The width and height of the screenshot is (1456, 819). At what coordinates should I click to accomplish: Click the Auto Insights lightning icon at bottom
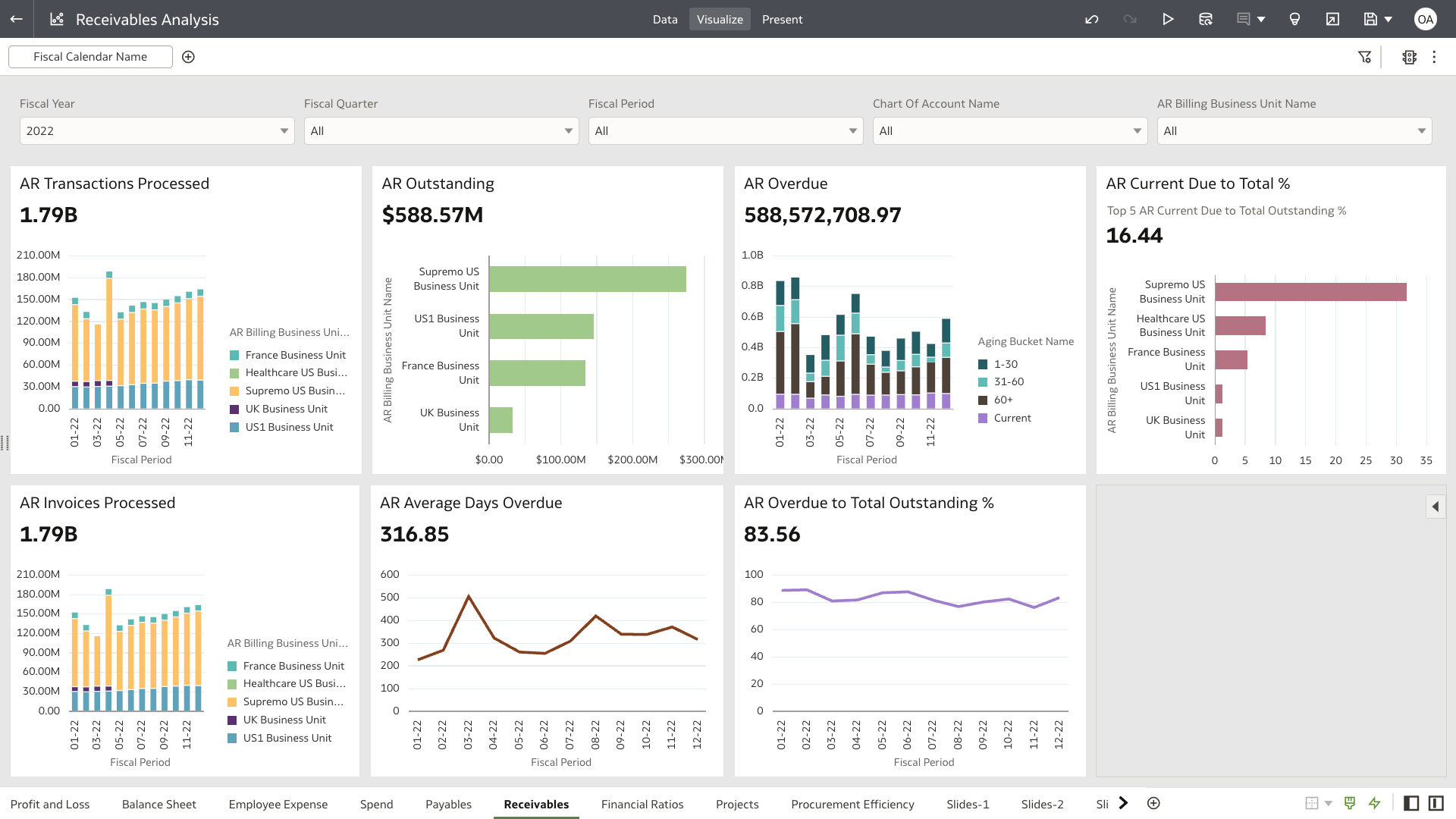(x=1375, y=803)
